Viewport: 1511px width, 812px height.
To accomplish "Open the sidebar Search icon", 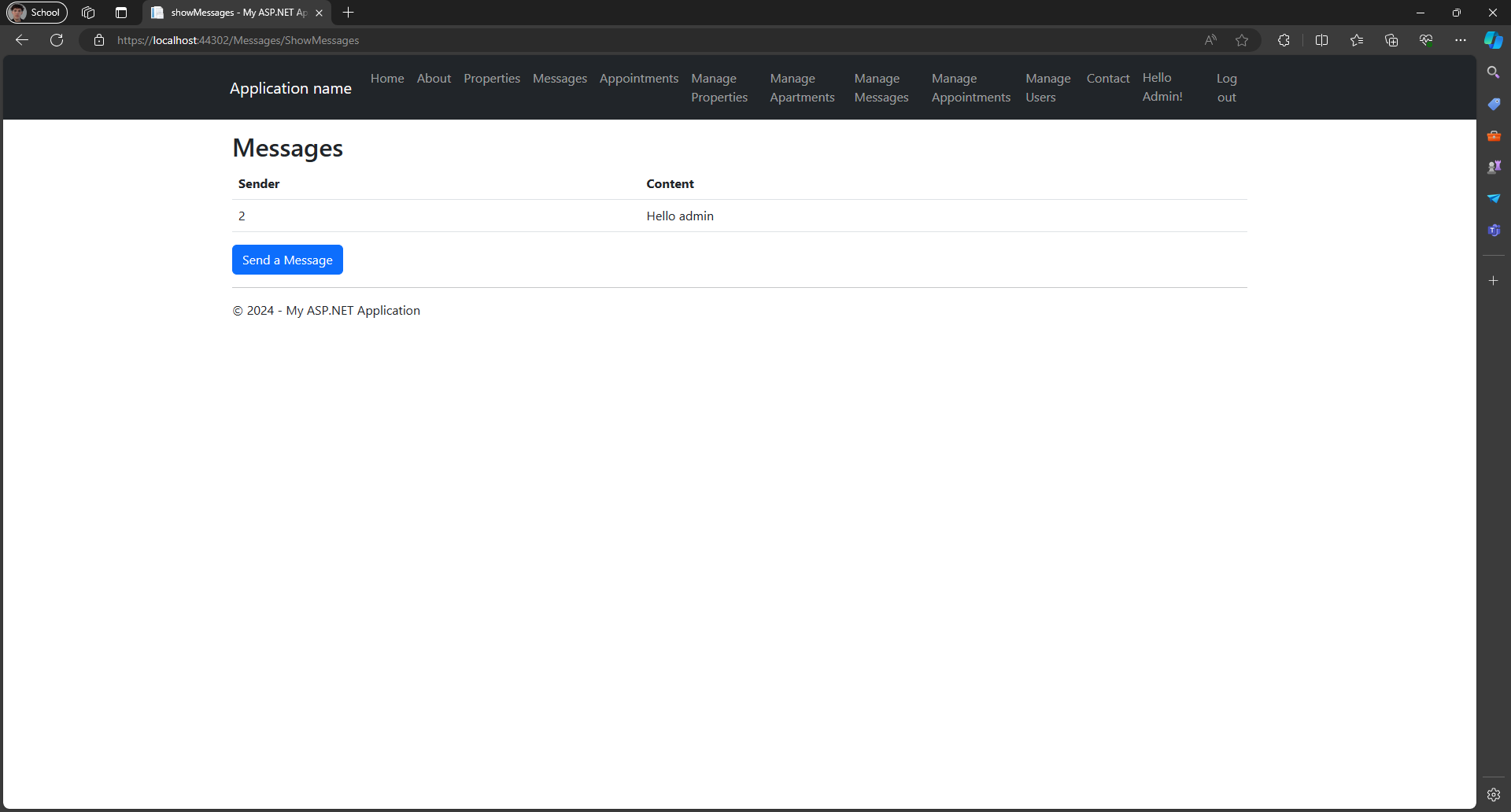I will pos(1494,72).
